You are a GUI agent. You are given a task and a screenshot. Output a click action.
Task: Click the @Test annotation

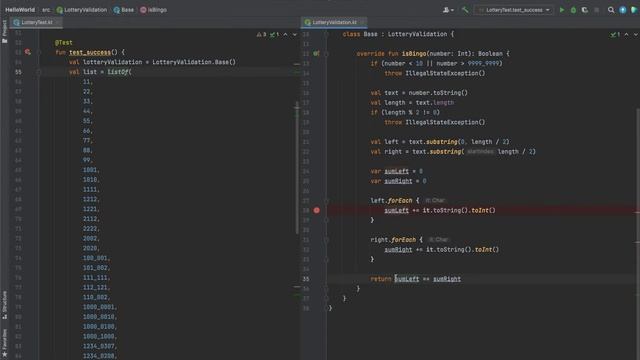click(x=64, y=42)
